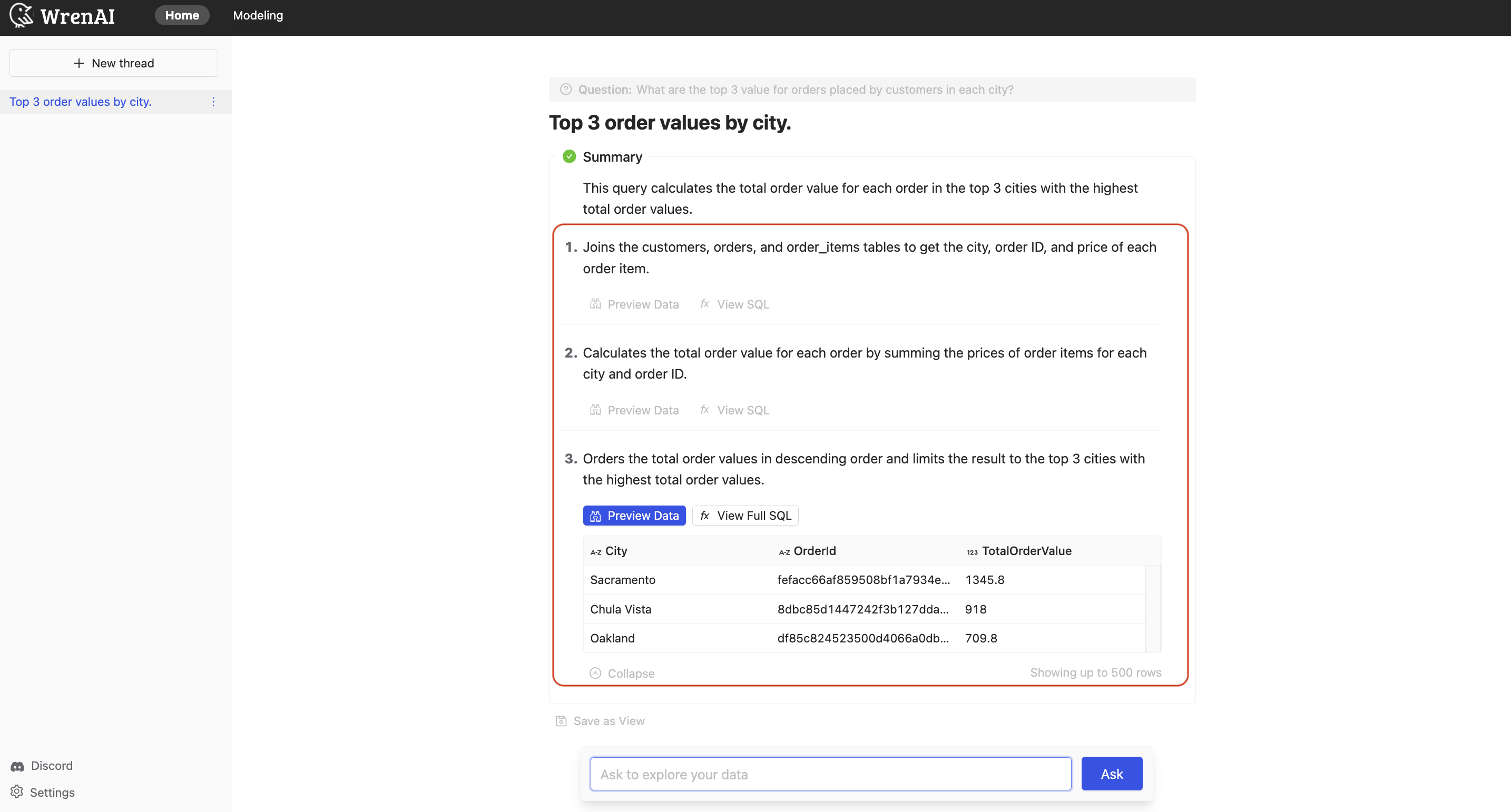This screenshot has width=1511, height=812.
Task: Click binoculars icon in blue Preview Data button
Action: 595,516
